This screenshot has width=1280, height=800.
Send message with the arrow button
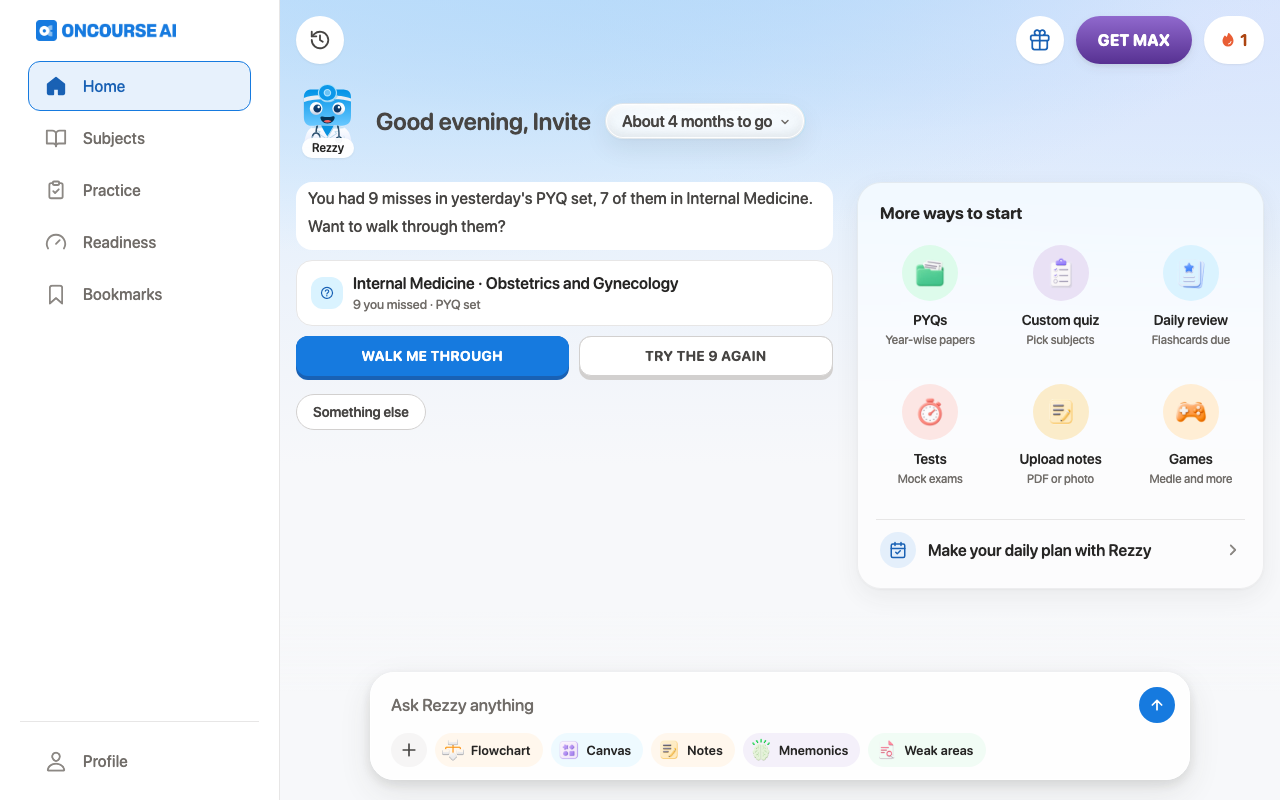[x=1157, y=705]
